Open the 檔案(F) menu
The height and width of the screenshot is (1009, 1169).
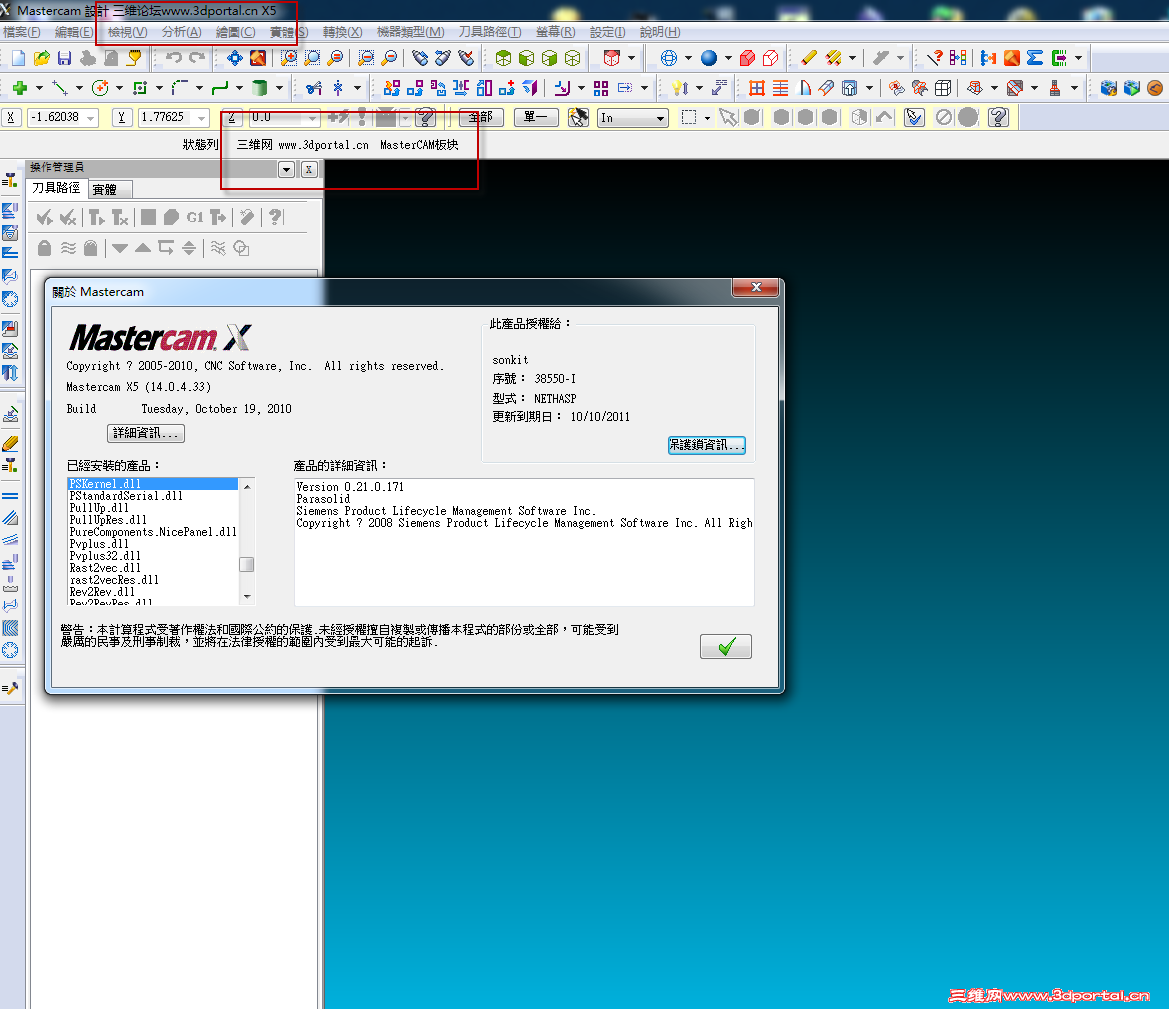(x=22, y=32)
